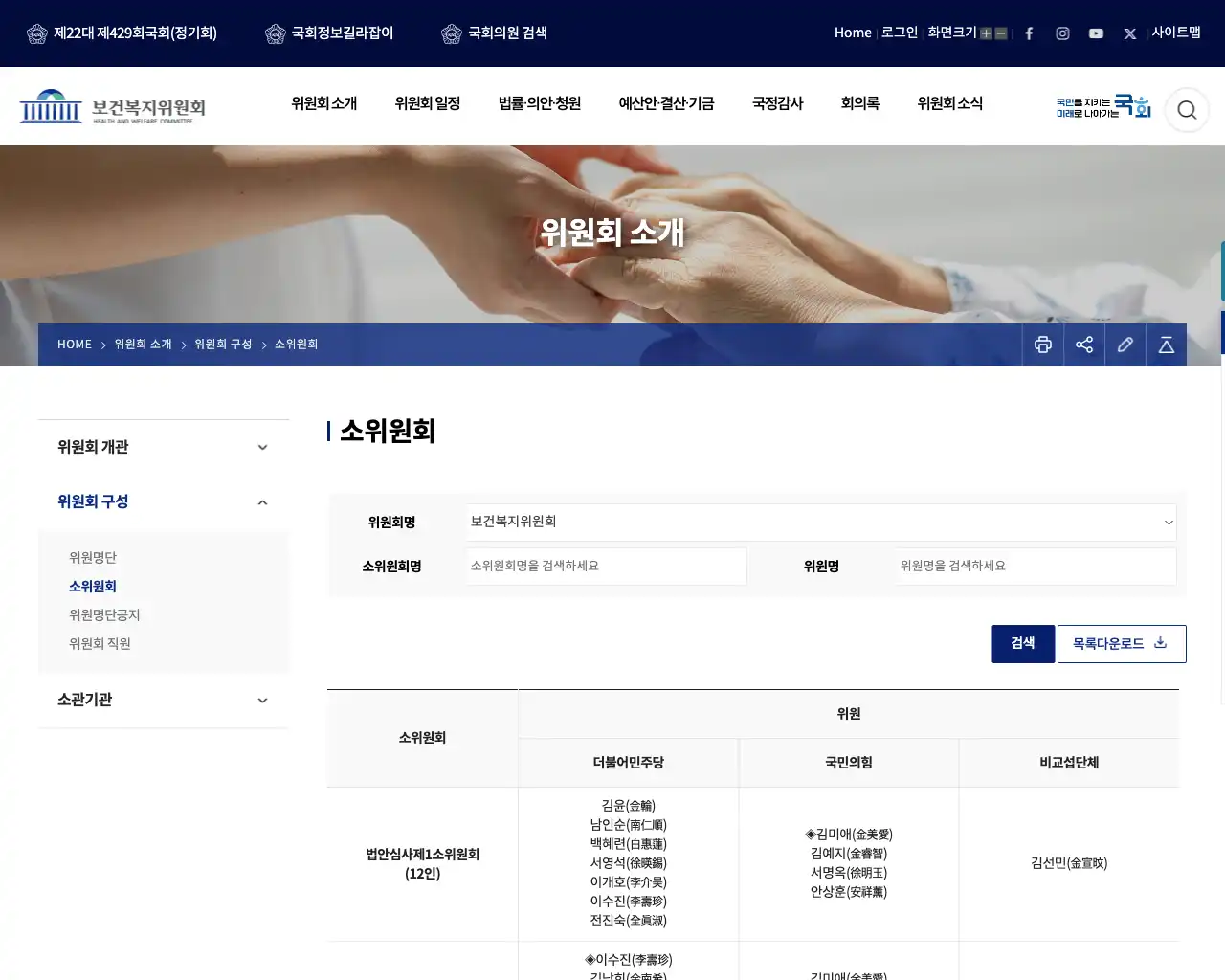Click the 법안심사제1소위원회 (12인) cell
Screen dimensions: 1225x980
[x=422, y=864]
